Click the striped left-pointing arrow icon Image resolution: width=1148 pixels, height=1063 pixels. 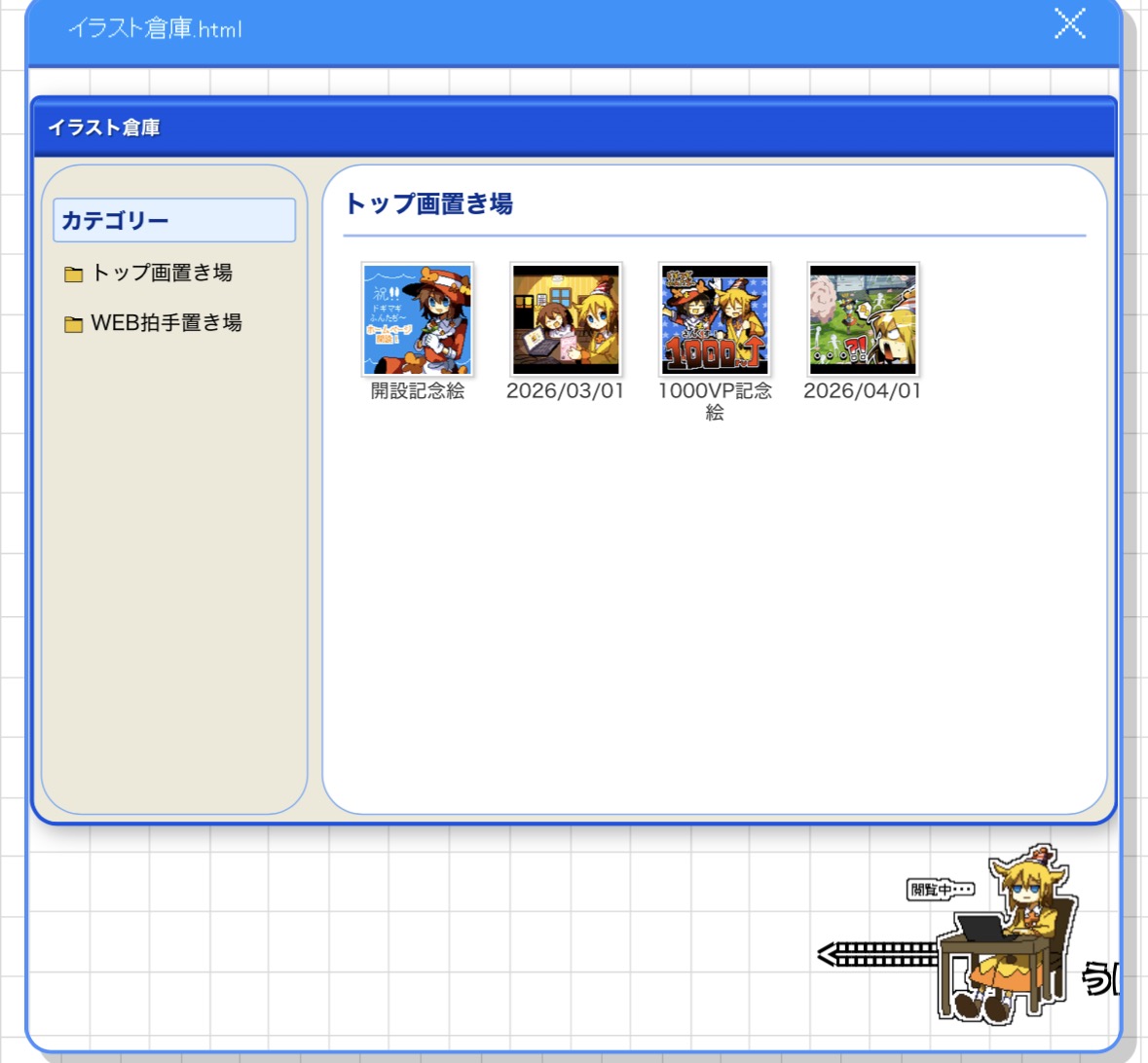point(876,955)
